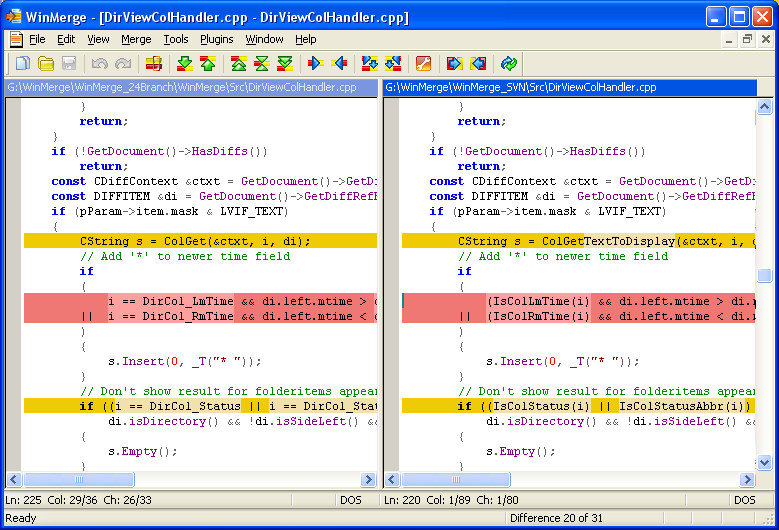Jump to next difference with green down arrow

click(185, 64)
